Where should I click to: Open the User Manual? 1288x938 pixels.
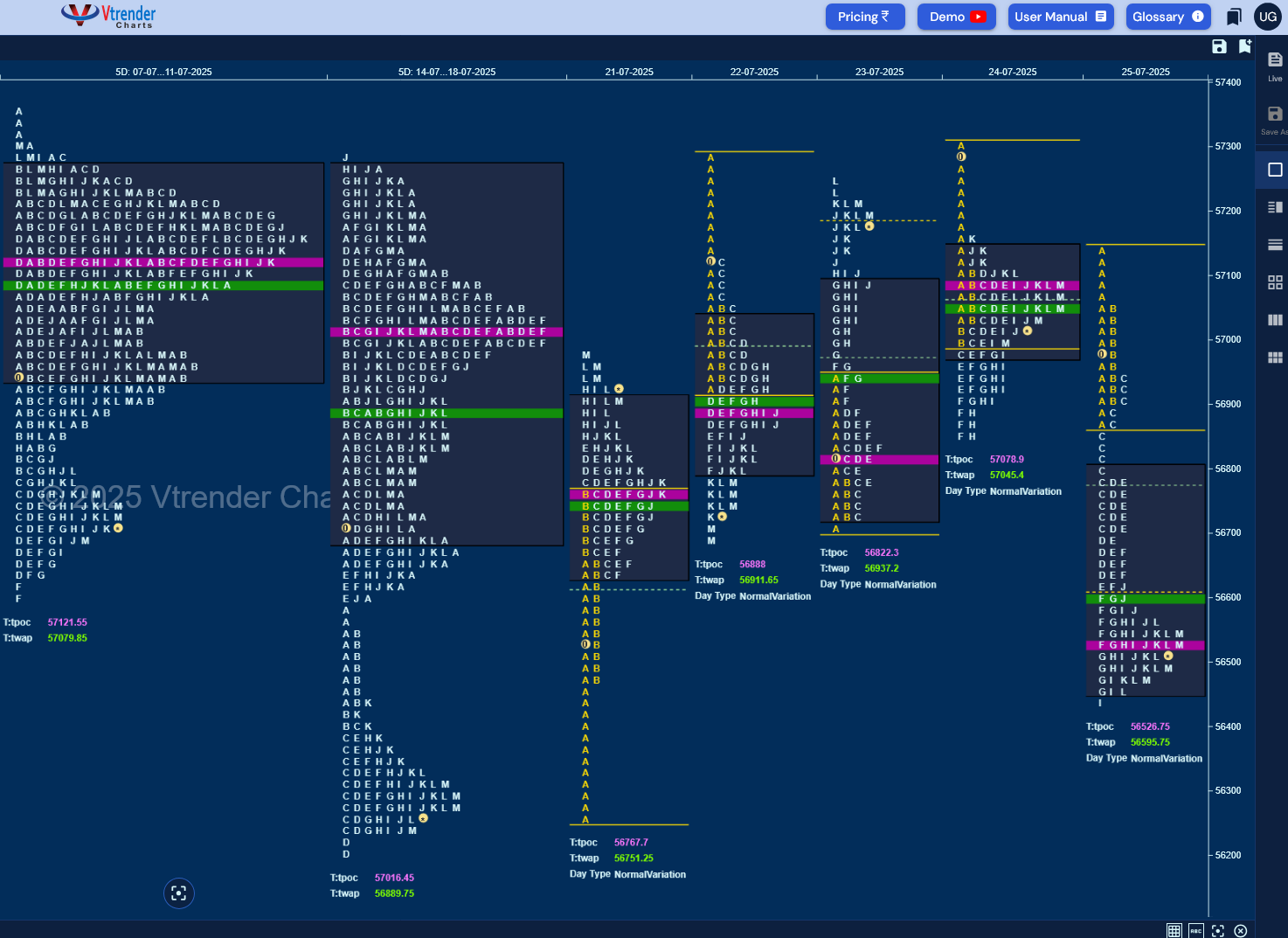1061,17
